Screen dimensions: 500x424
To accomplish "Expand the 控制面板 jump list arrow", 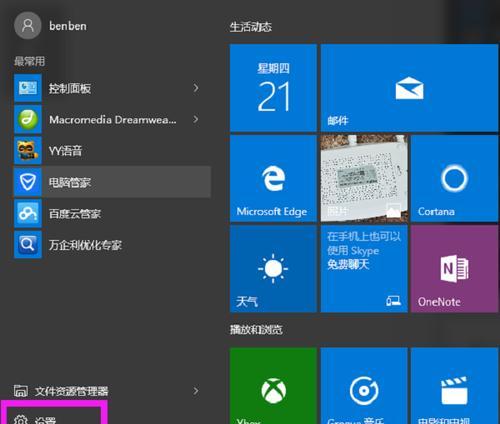I will [196, 88].
